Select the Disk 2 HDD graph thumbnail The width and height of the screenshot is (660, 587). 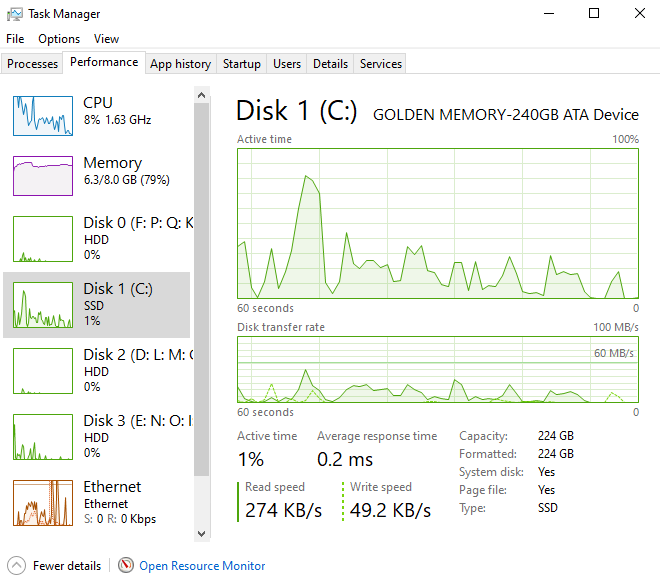tap(43, 371)
